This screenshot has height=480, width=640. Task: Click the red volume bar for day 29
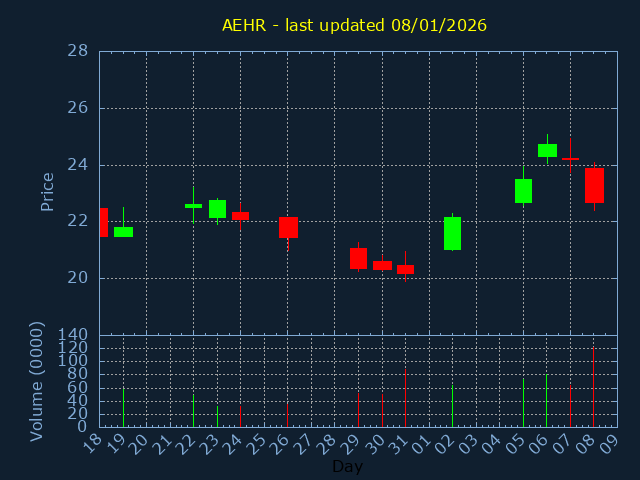[x=358, y=410]
